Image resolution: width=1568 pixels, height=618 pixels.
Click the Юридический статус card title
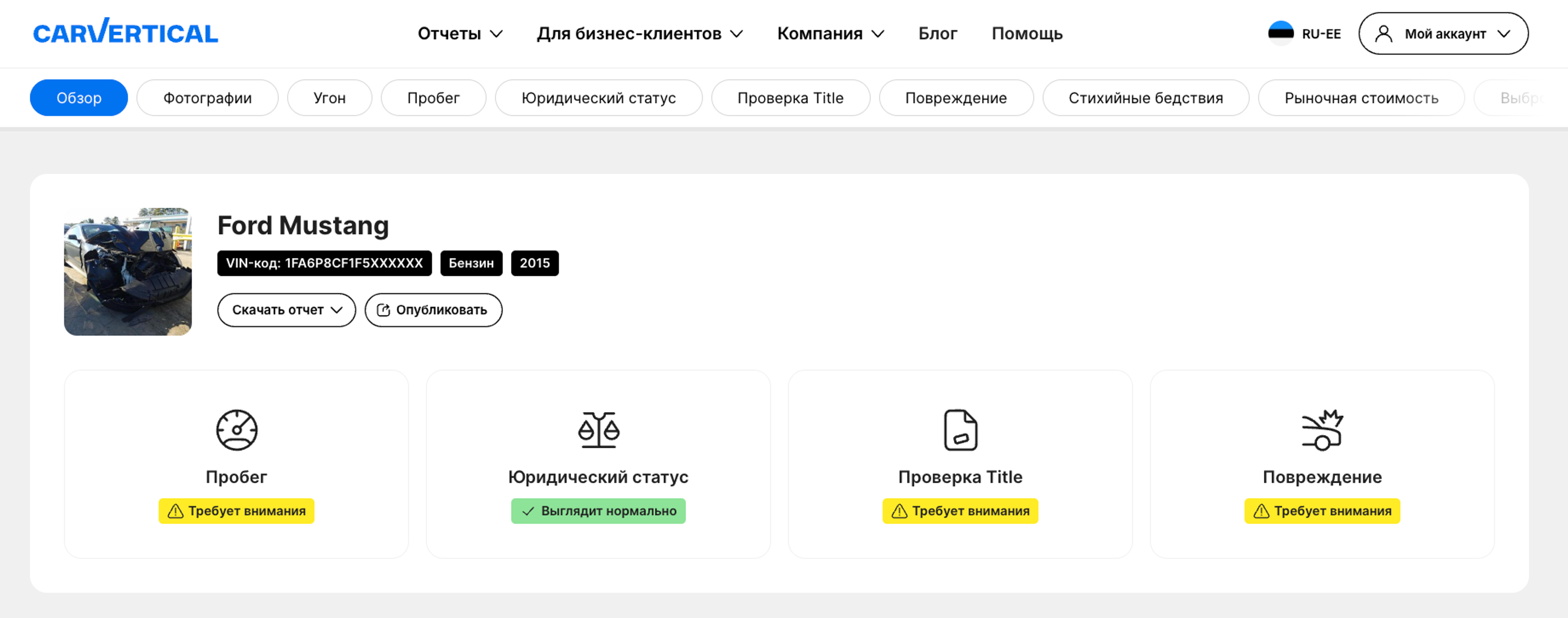point(598,477)
